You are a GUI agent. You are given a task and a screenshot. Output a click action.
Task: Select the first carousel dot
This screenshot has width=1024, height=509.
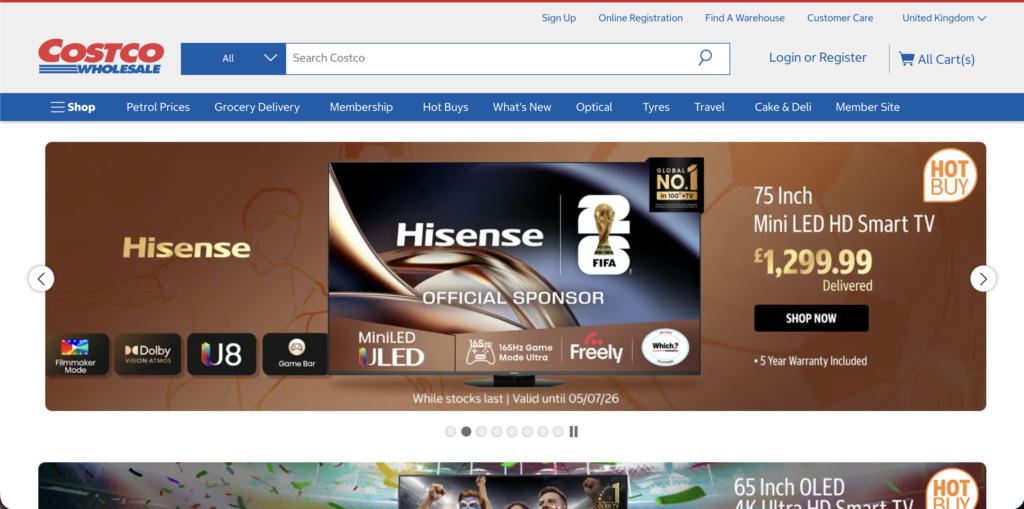pyautogui.click(x=451, y=432)
